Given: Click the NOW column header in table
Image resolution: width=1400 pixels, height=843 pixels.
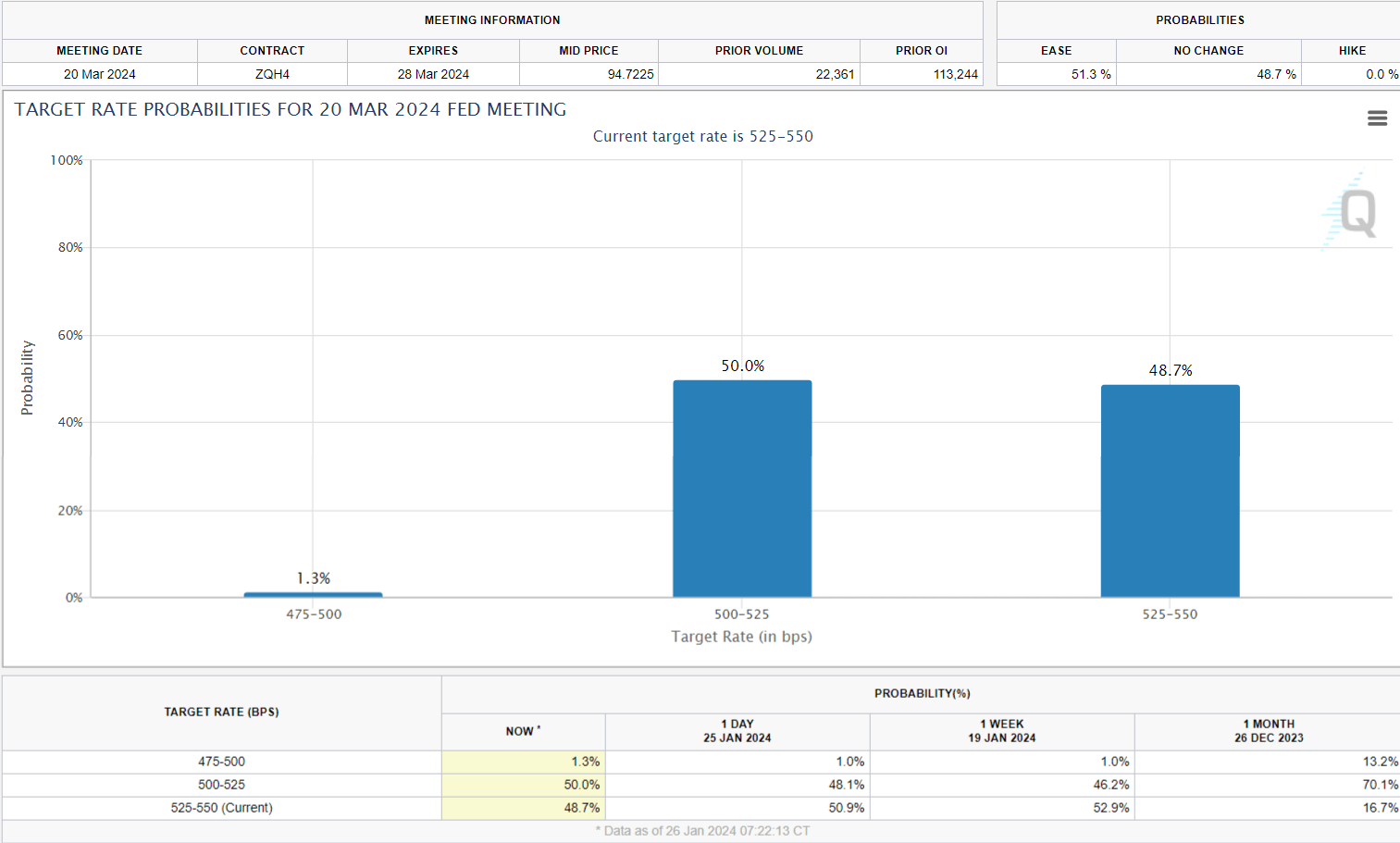Looking at the screenshot, I should click(x=523, y=731).
